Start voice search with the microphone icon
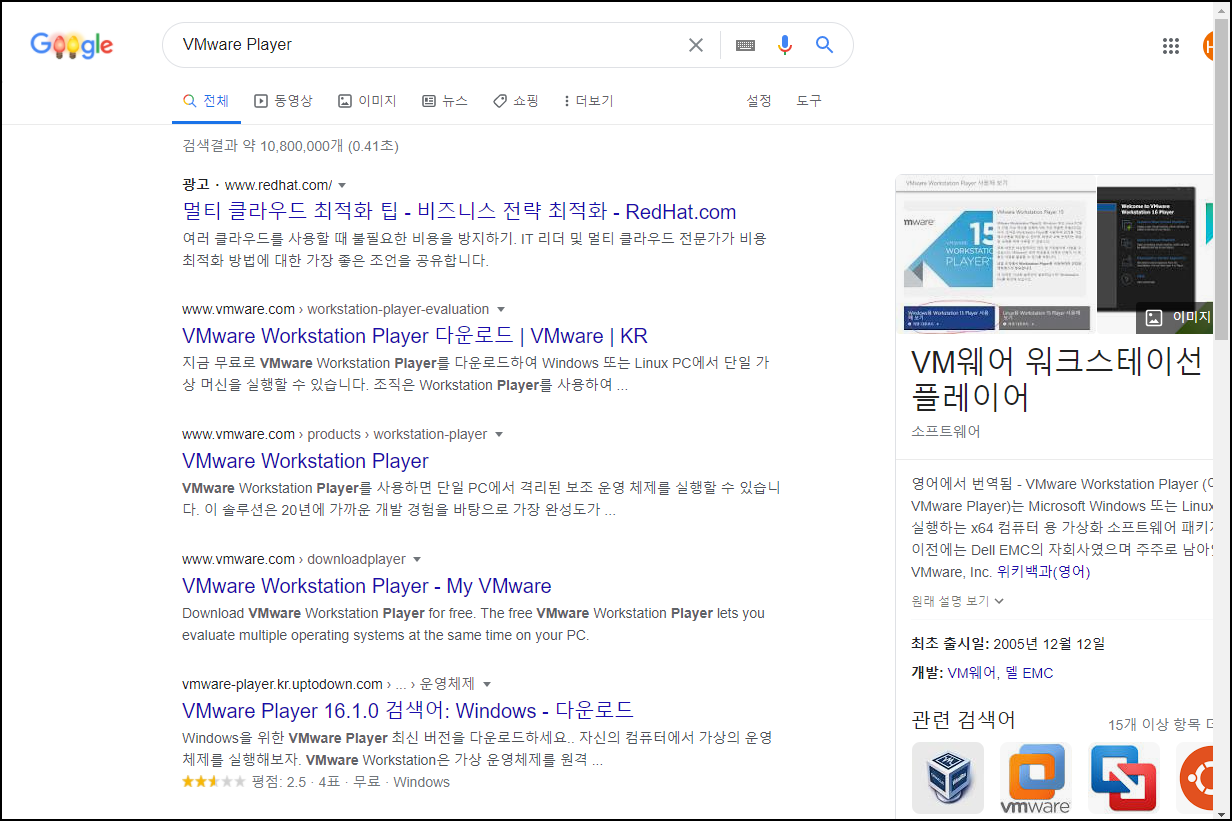This screenshot has height=821, width=1232. tap(785, 45)
